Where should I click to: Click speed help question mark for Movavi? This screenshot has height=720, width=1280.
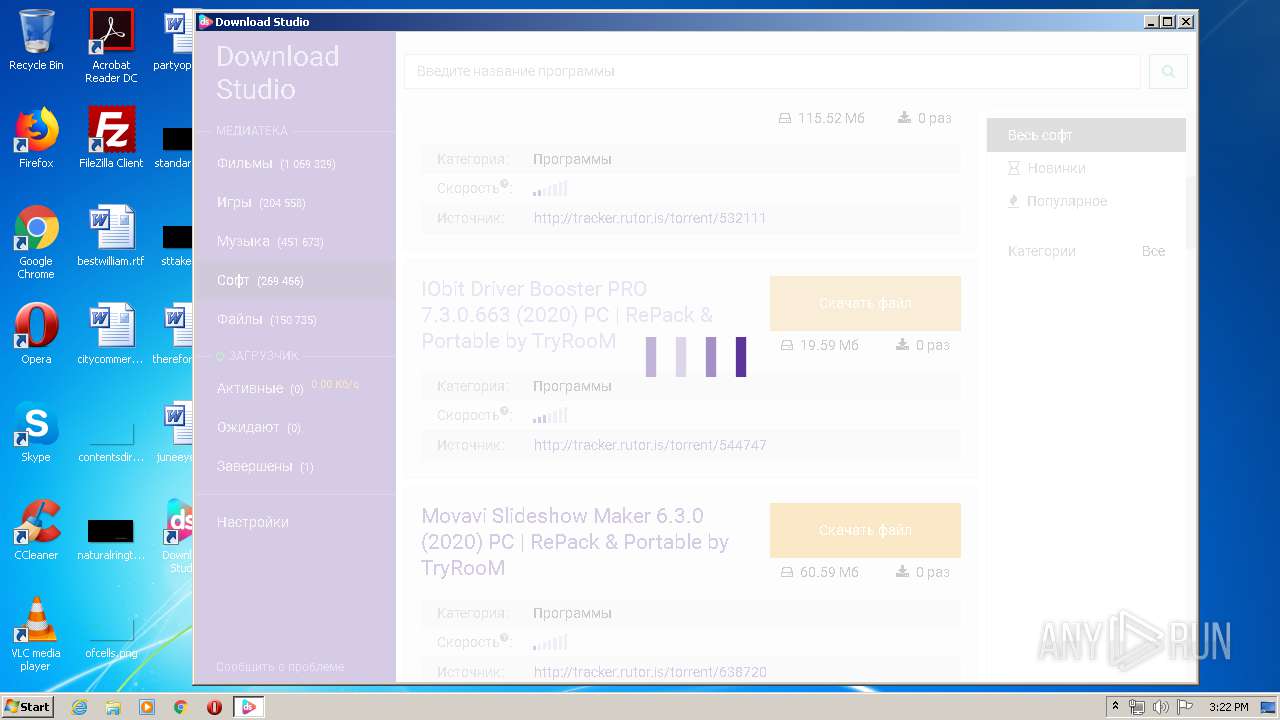[505, 638]
